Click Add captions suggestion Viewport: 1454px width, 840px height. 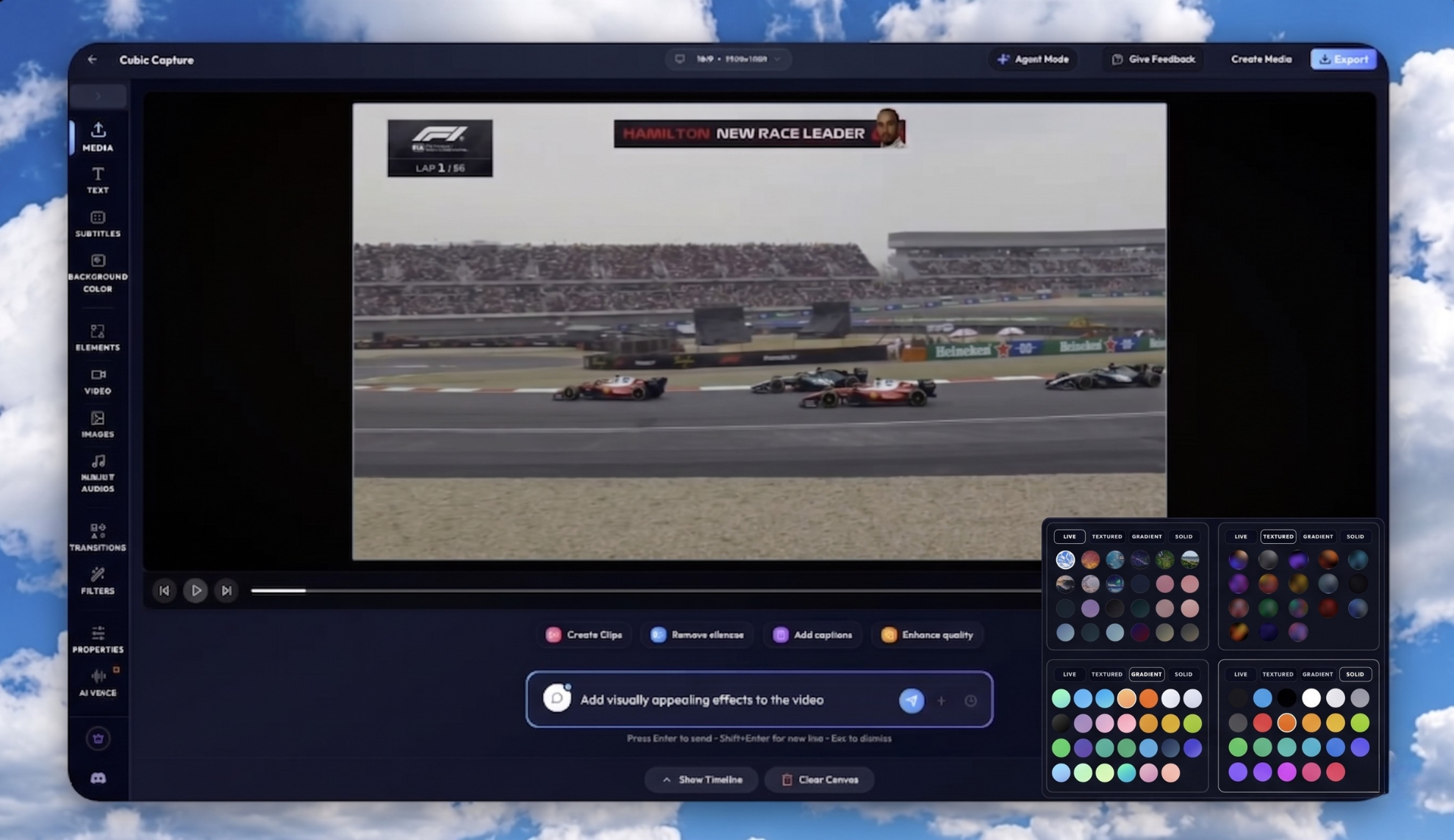(813, 635)
